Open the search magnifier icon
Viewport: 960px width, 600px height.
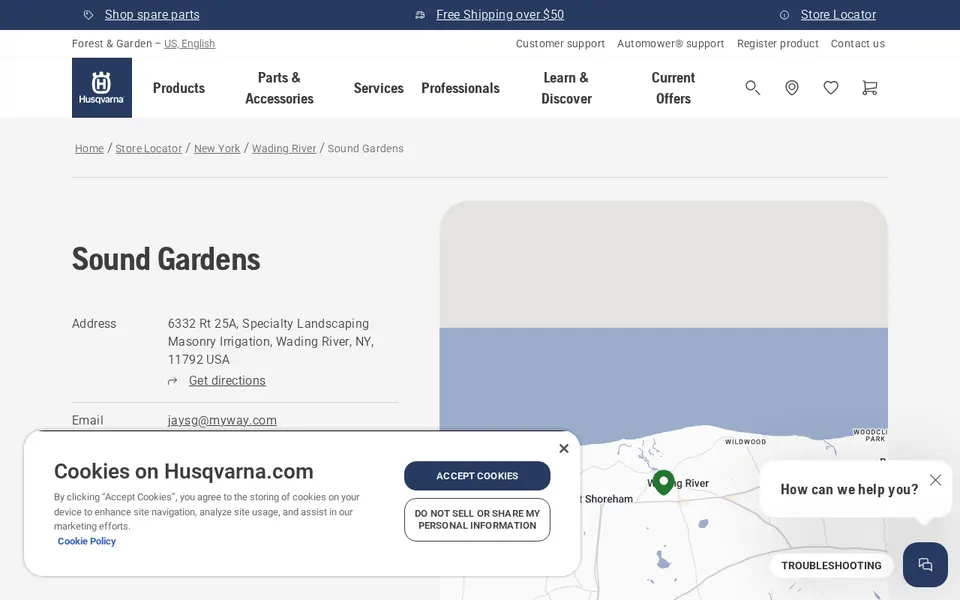752,88
